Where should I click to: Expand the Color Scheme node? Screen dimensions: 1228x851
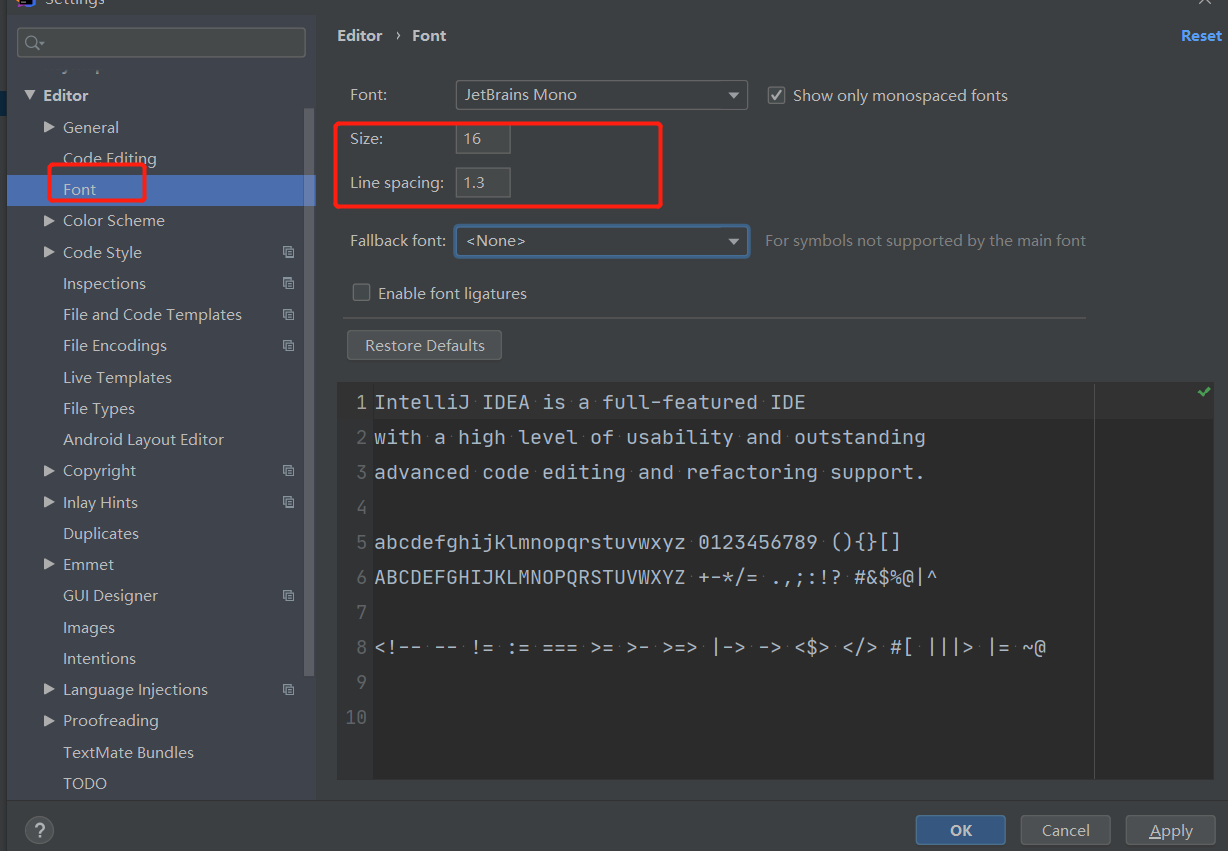(49, 220)
